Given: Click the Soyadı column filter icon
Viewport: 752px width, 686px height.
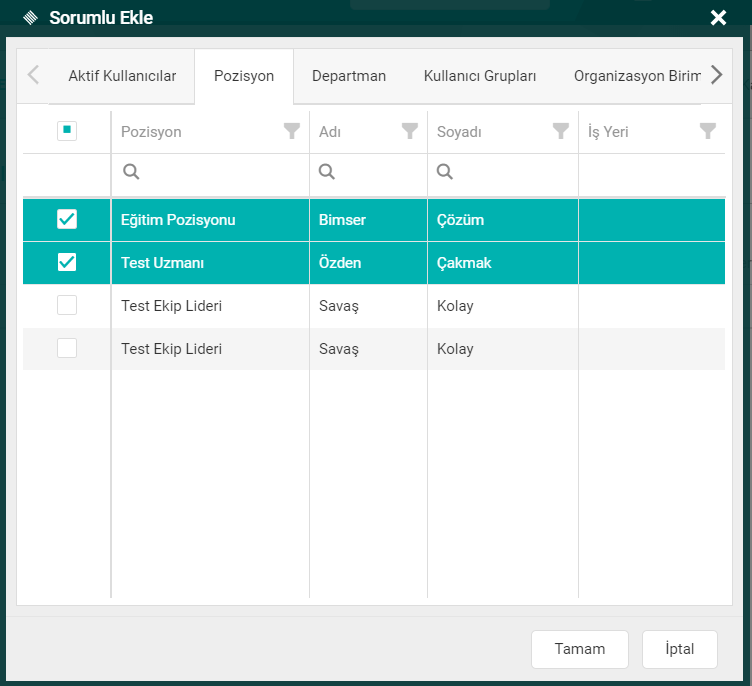Looking at the screenshot, I should (560, 131).
